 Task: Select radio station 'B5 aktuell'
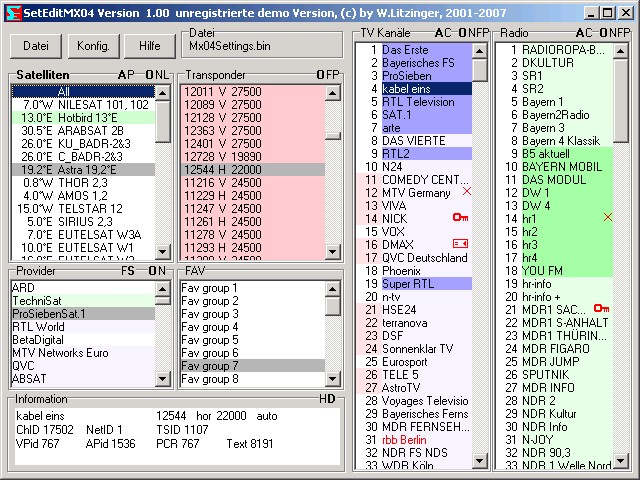[555, 154]
